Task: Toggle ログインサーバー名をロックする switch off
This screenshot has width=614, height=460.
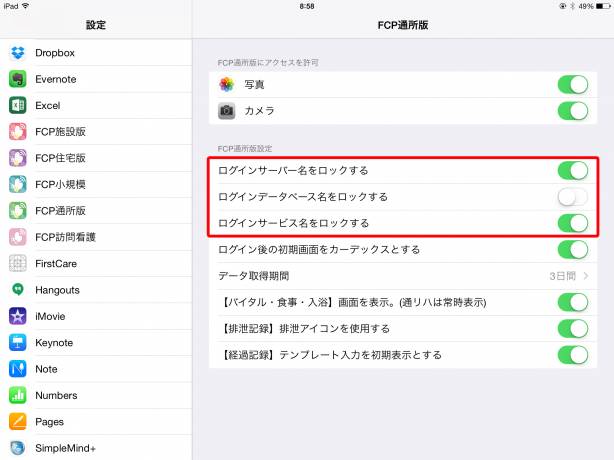Action: point(572,171)
